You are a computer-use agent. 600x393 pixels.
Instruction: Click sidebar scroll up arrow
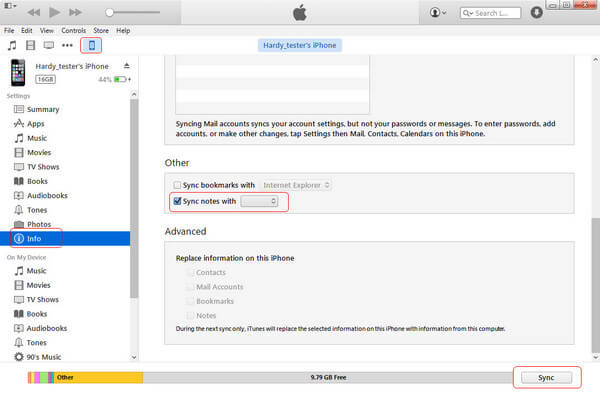[134, 94]
